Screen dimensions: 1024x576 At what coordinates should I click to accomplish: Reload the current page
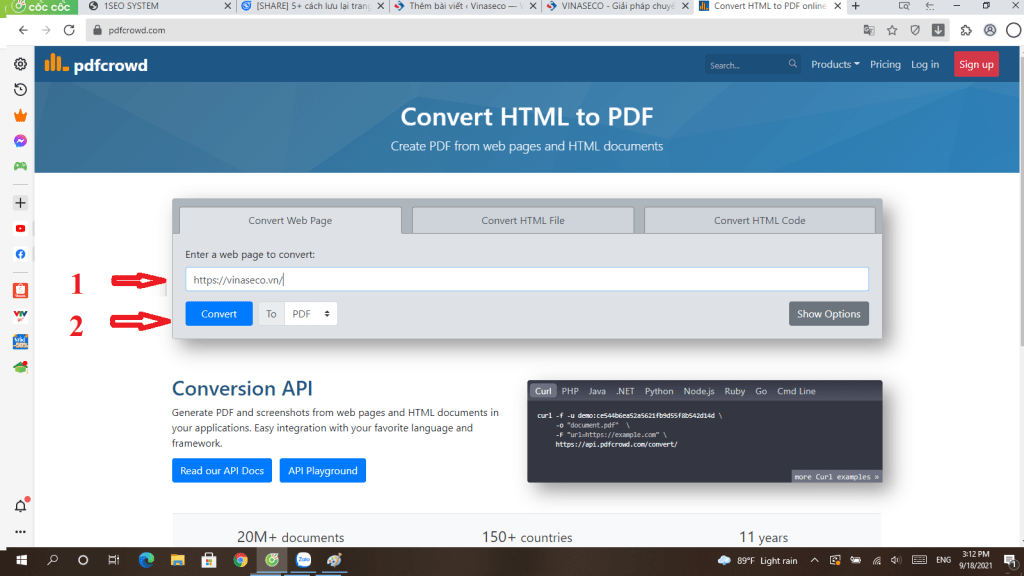click(69, 30)
